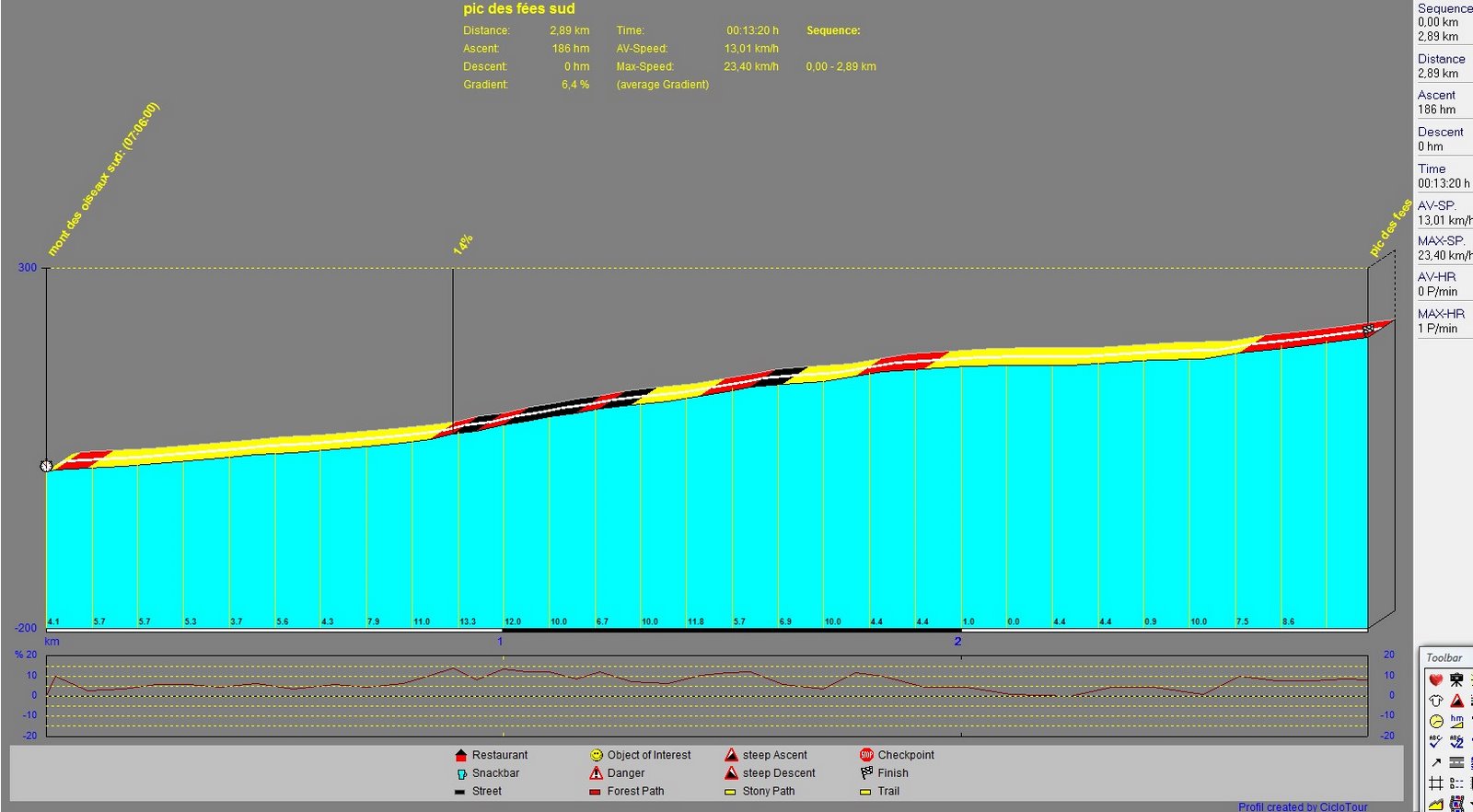
Task: Click the kilometre 2 axis marker
Action: point(957,641)
